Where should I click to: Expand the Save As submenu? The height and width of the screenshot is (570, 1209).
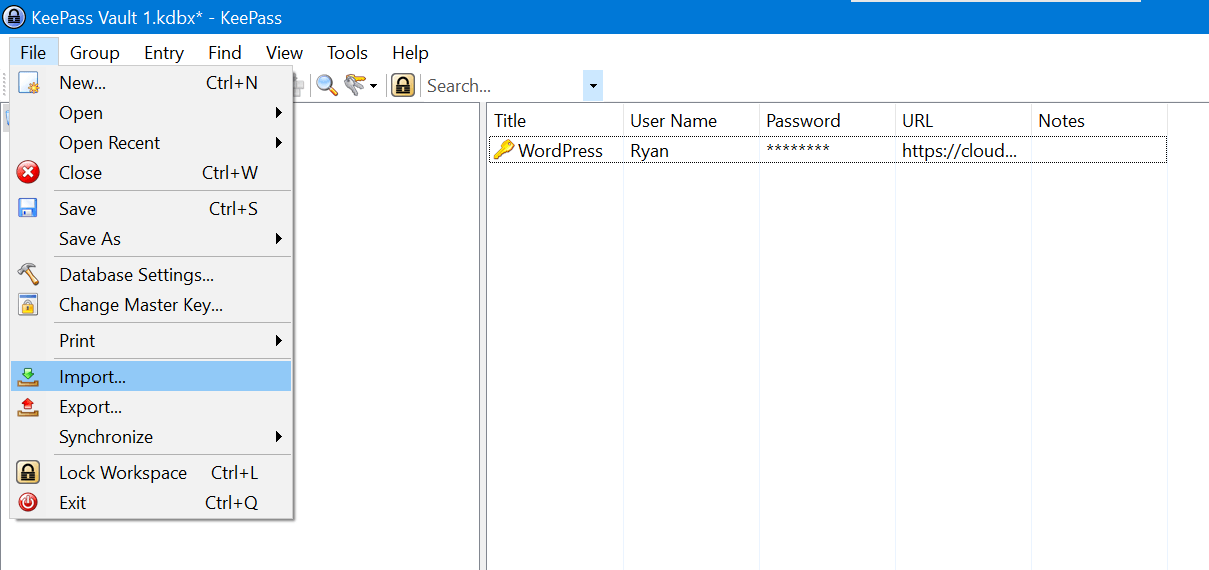tap(278, 239)
